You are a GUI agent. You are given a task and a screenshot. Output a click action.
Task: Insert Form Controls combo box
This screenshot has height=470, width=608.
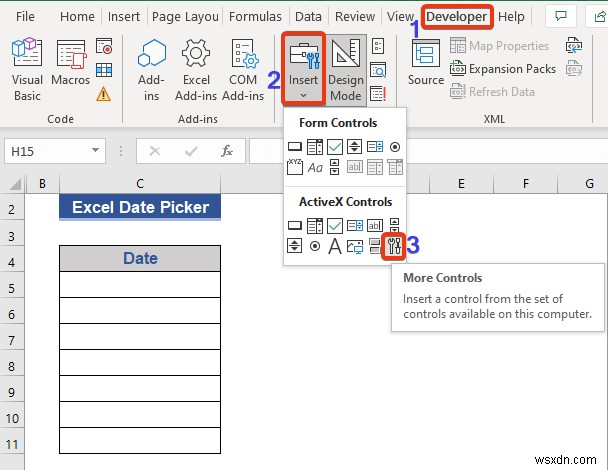tap(315, 147)
